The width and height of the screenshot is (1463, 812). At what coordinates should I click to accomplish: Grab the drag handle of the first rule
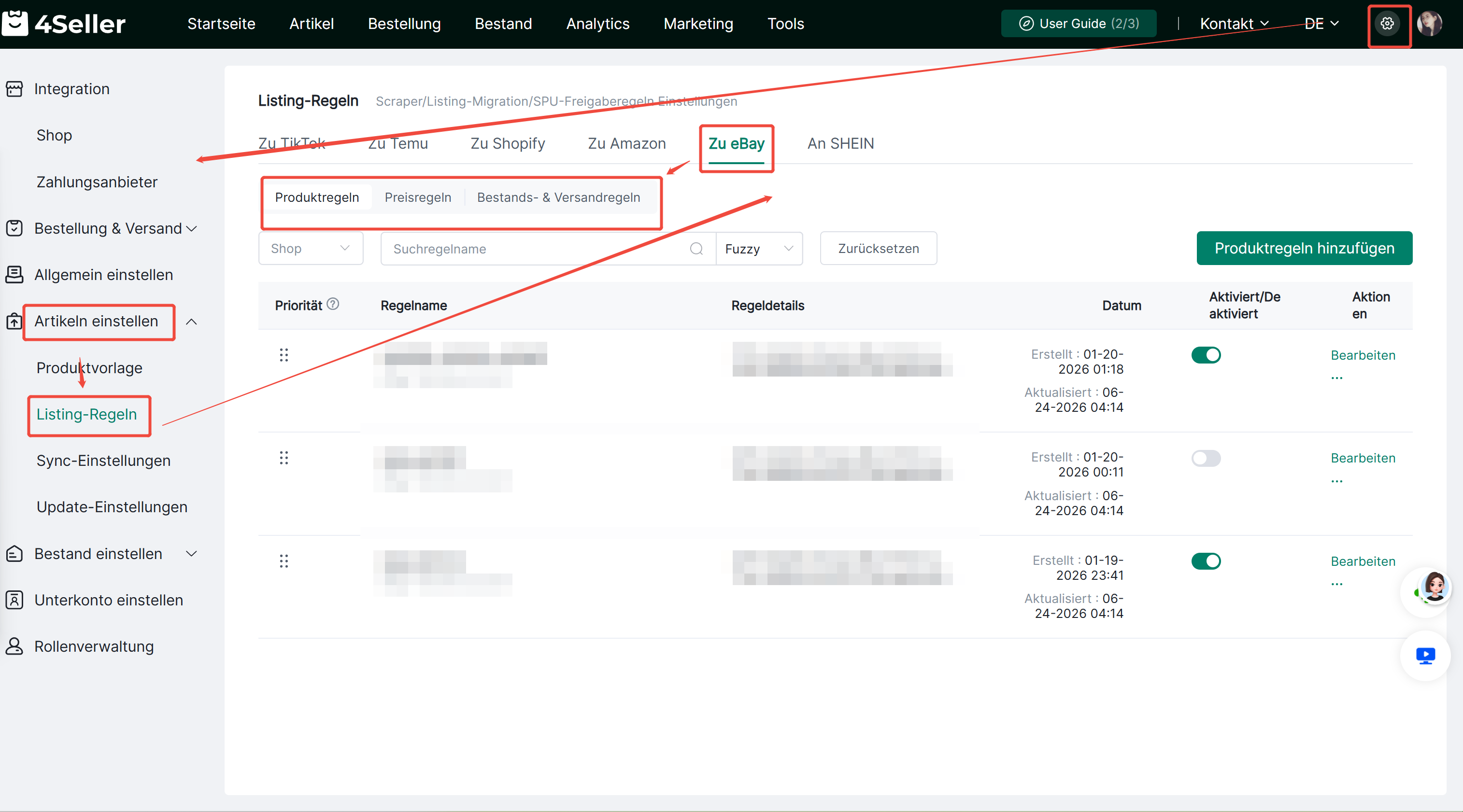pos(284,355)
